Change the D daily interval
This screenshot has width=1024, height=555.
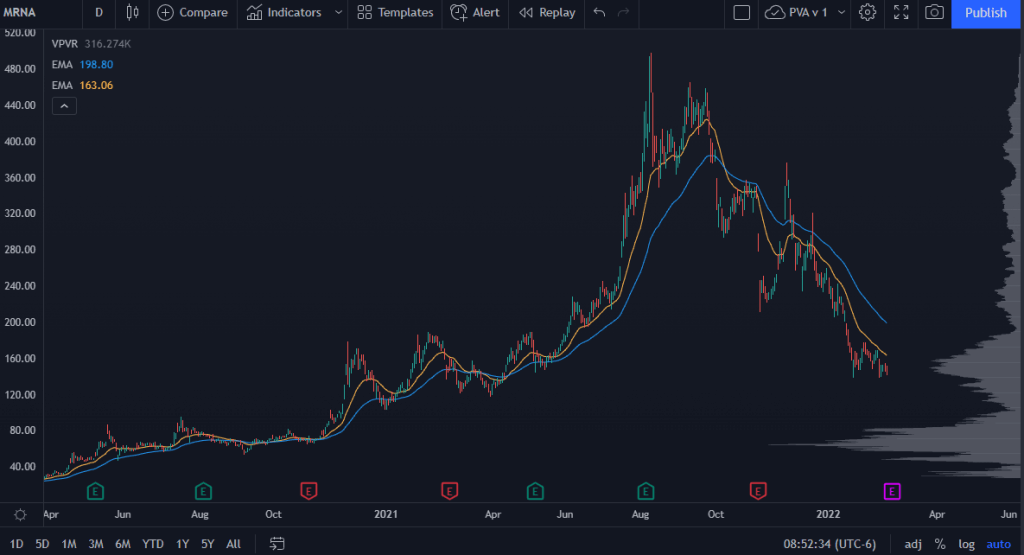coord(99,12)
